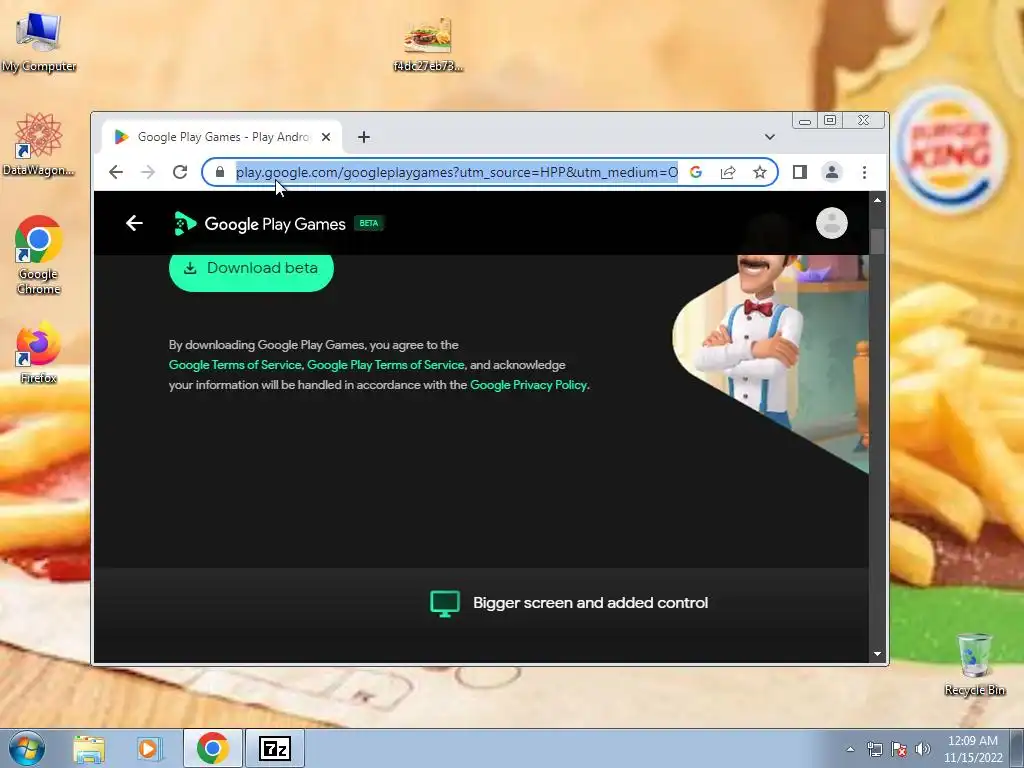Open the Google Terms of Service link
The width and height of the screenshot is (1024, 768).
pyautogui.click(x=235, y=365)
